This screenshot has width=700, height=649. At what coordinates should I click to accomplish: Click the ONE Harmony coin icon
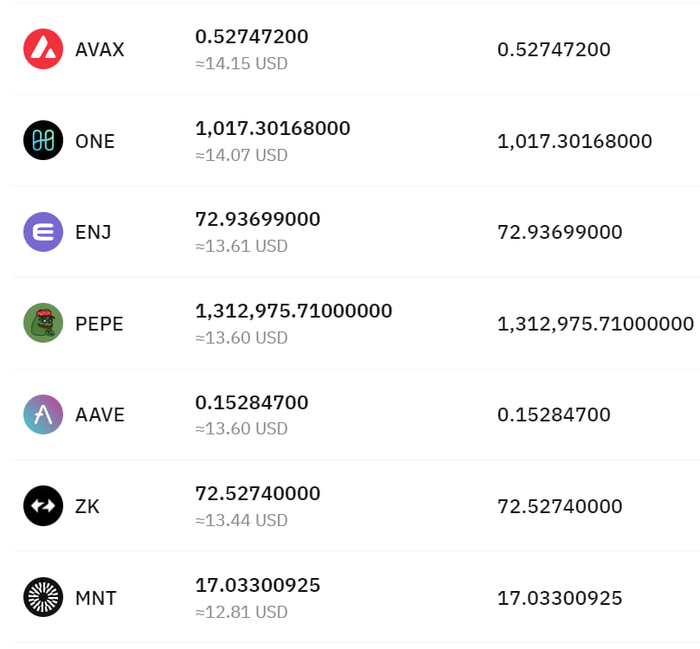click(43, 141)
